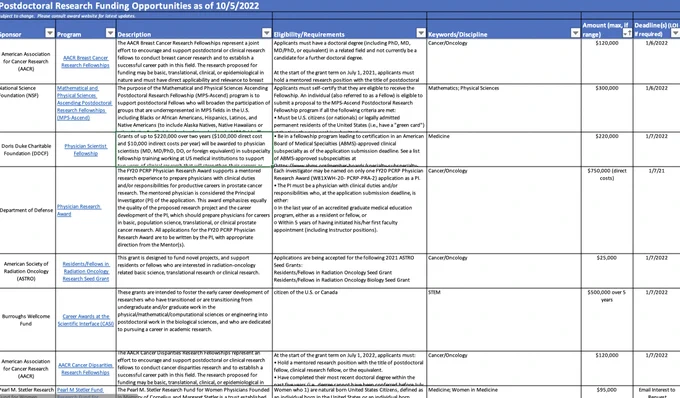The width and height of the screenshot is (680, 398).
Task: Open Residents/Fellows in Radiation Oncology Seed Grant link
Action: pyautogui.click(x=86, y=271)
